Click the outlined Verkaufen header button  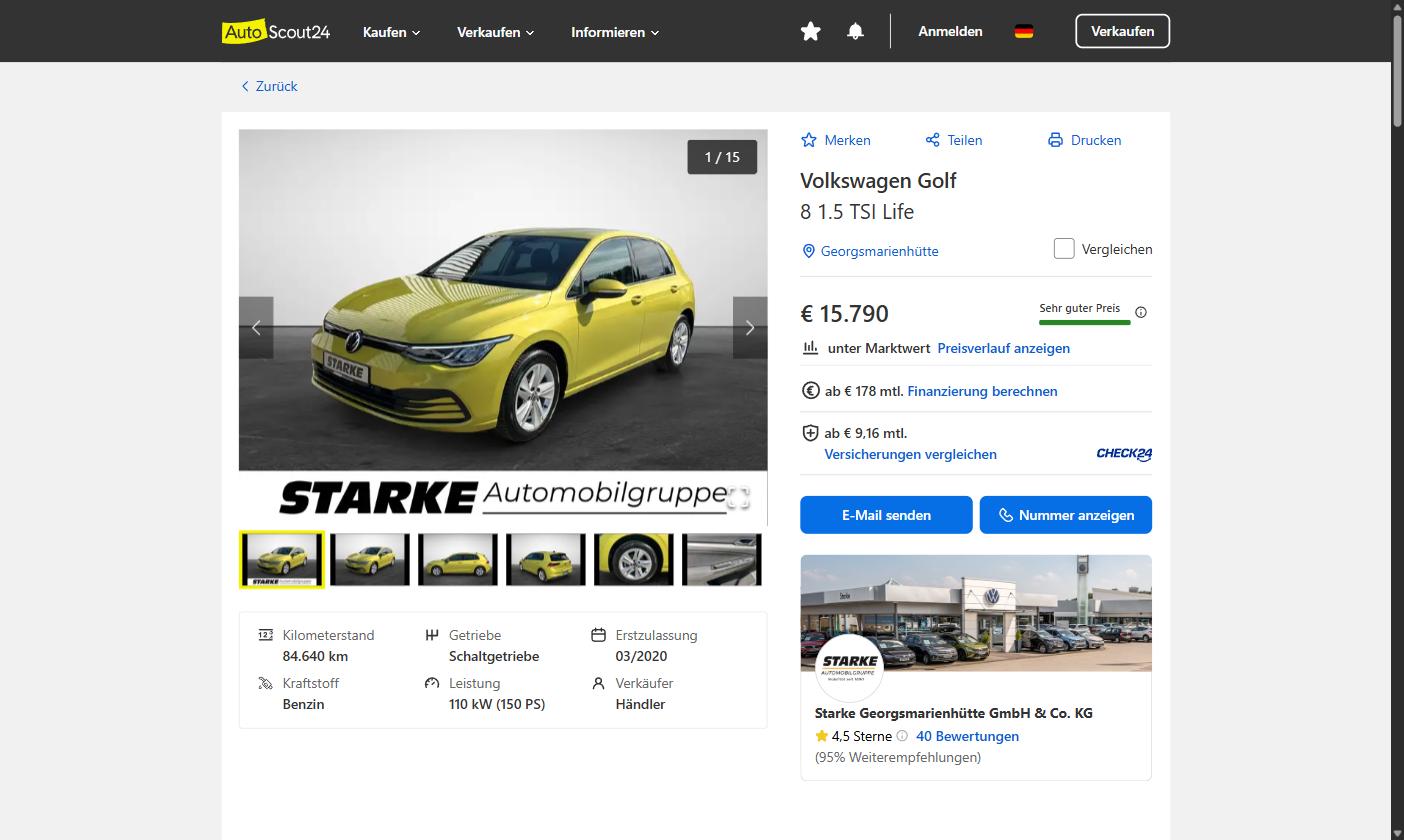click(1122, 31)
